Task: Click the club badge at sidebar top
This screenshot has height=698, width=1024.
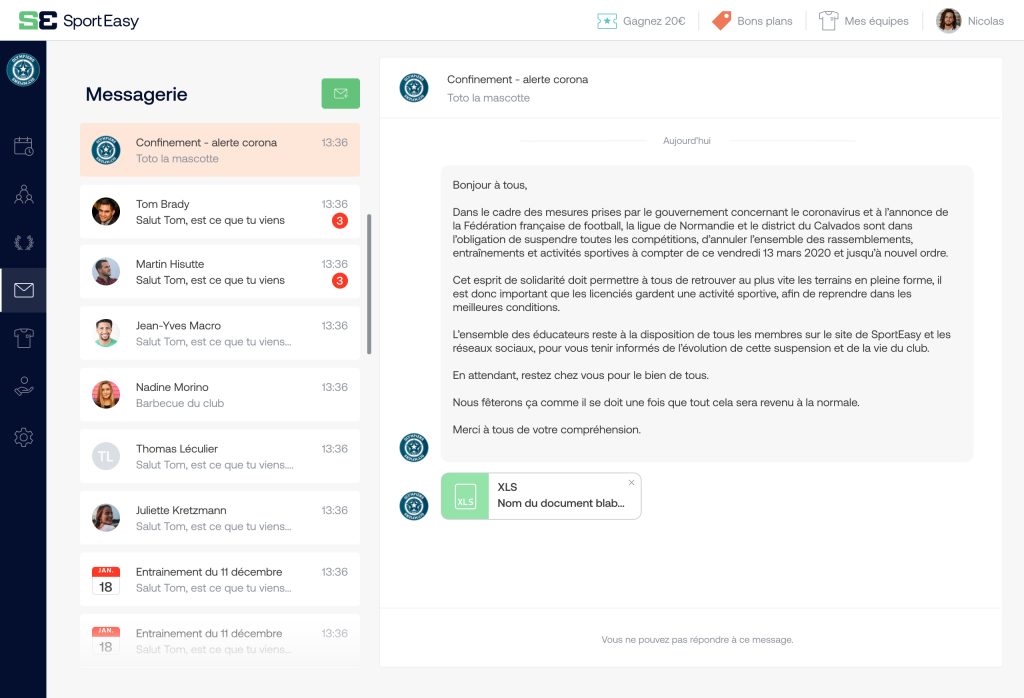Action: [23, 70]
